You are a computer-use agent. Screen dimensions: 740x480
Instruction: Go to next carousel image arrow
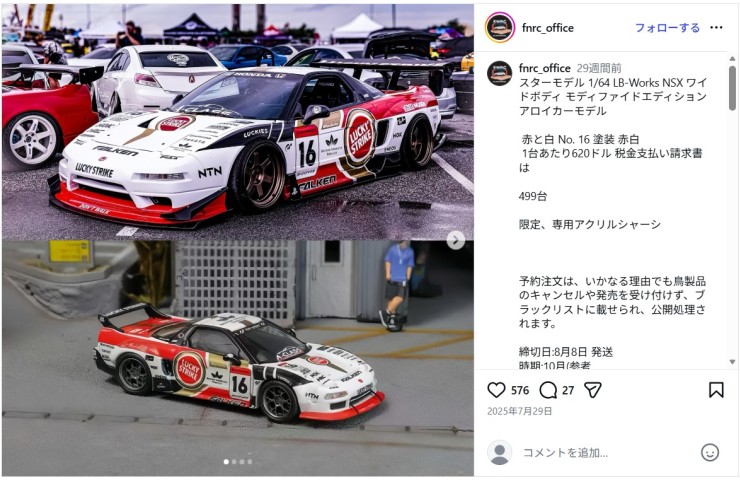tap(455, 240)
